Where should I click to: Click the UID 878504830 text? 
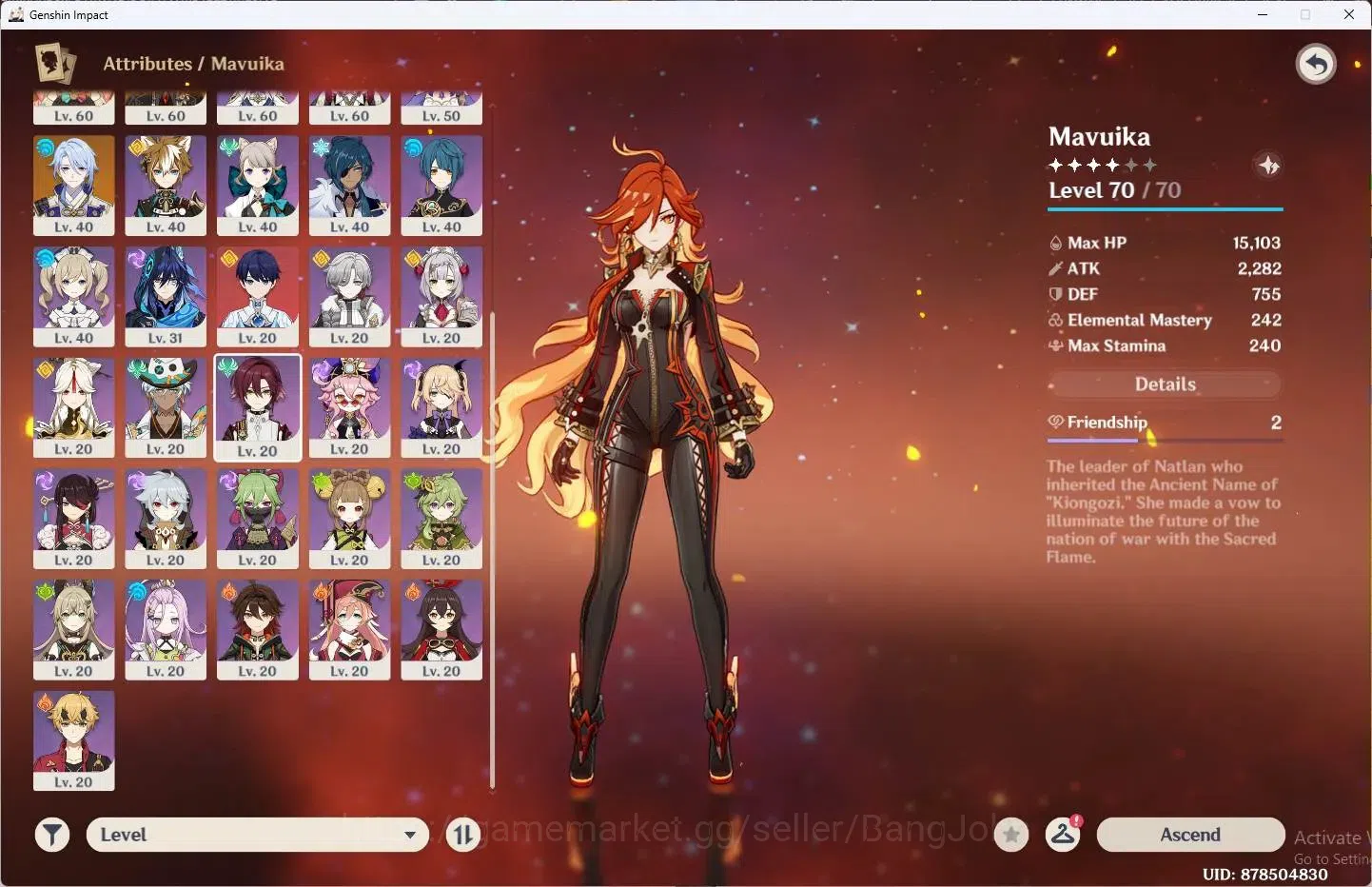[1264, 874]
